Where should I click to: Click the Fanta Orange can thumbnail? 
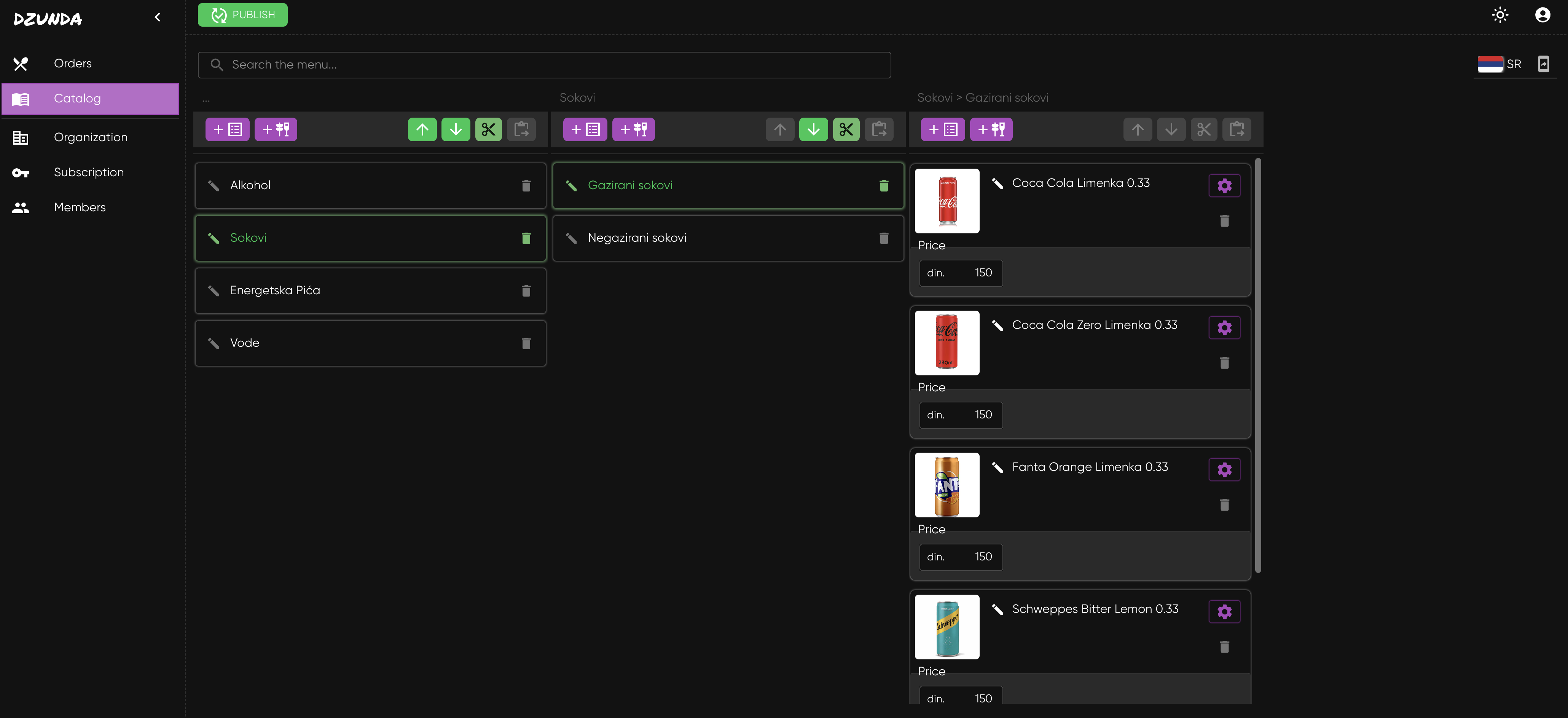tap(947, 485)
